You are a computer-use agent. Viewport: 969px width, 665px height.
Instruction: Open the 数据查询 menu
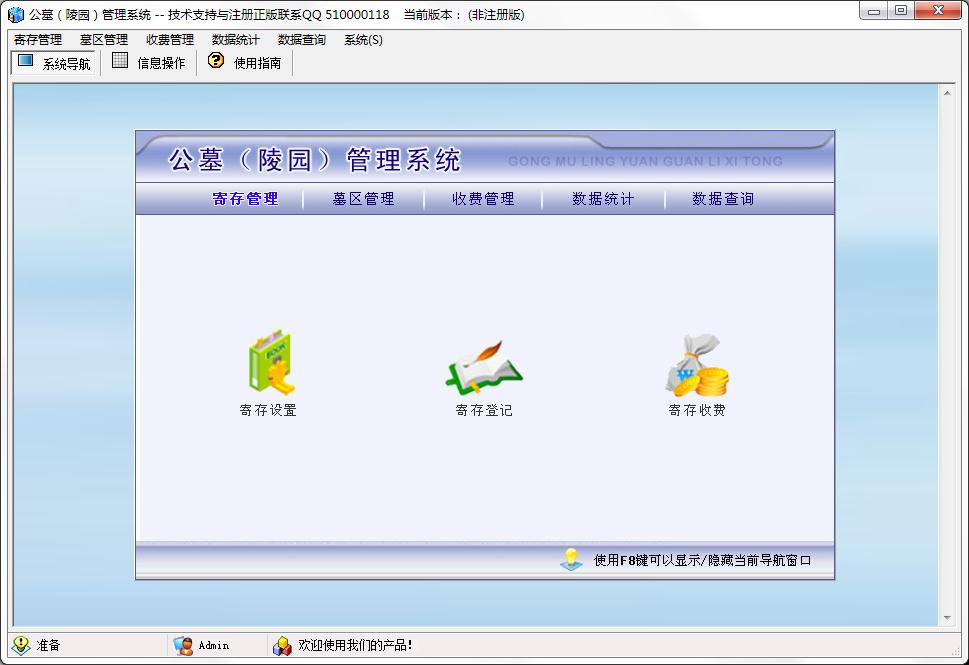click(302, 40)
